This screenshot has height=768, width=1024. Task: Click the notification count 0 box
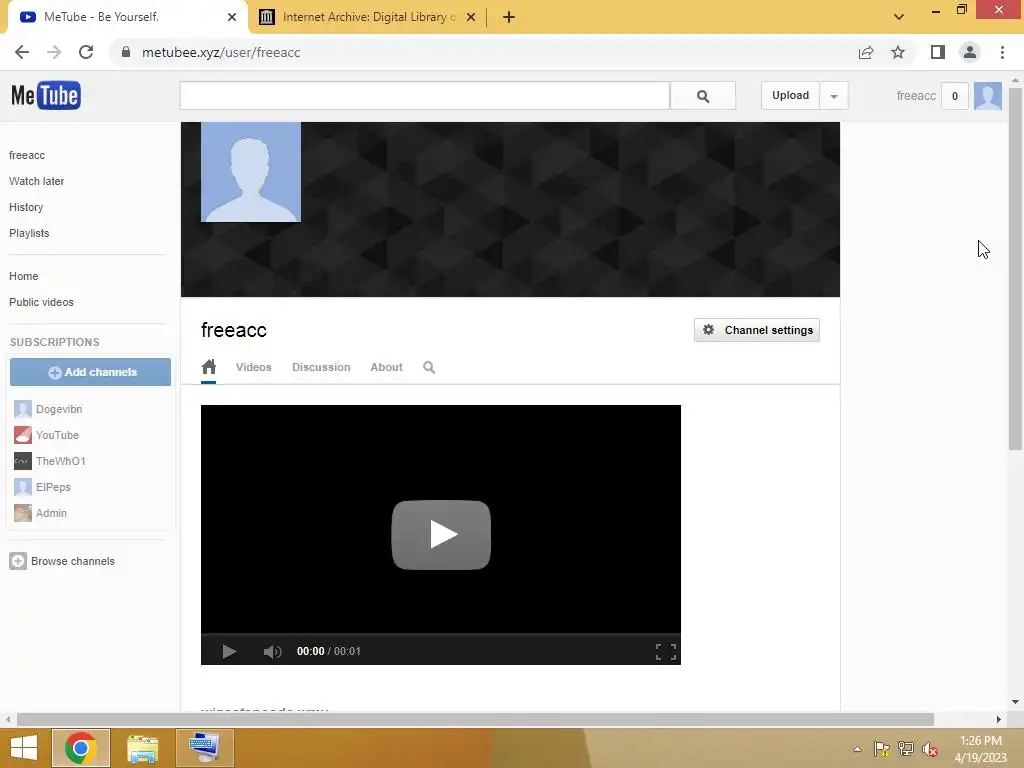click(955, 96)
